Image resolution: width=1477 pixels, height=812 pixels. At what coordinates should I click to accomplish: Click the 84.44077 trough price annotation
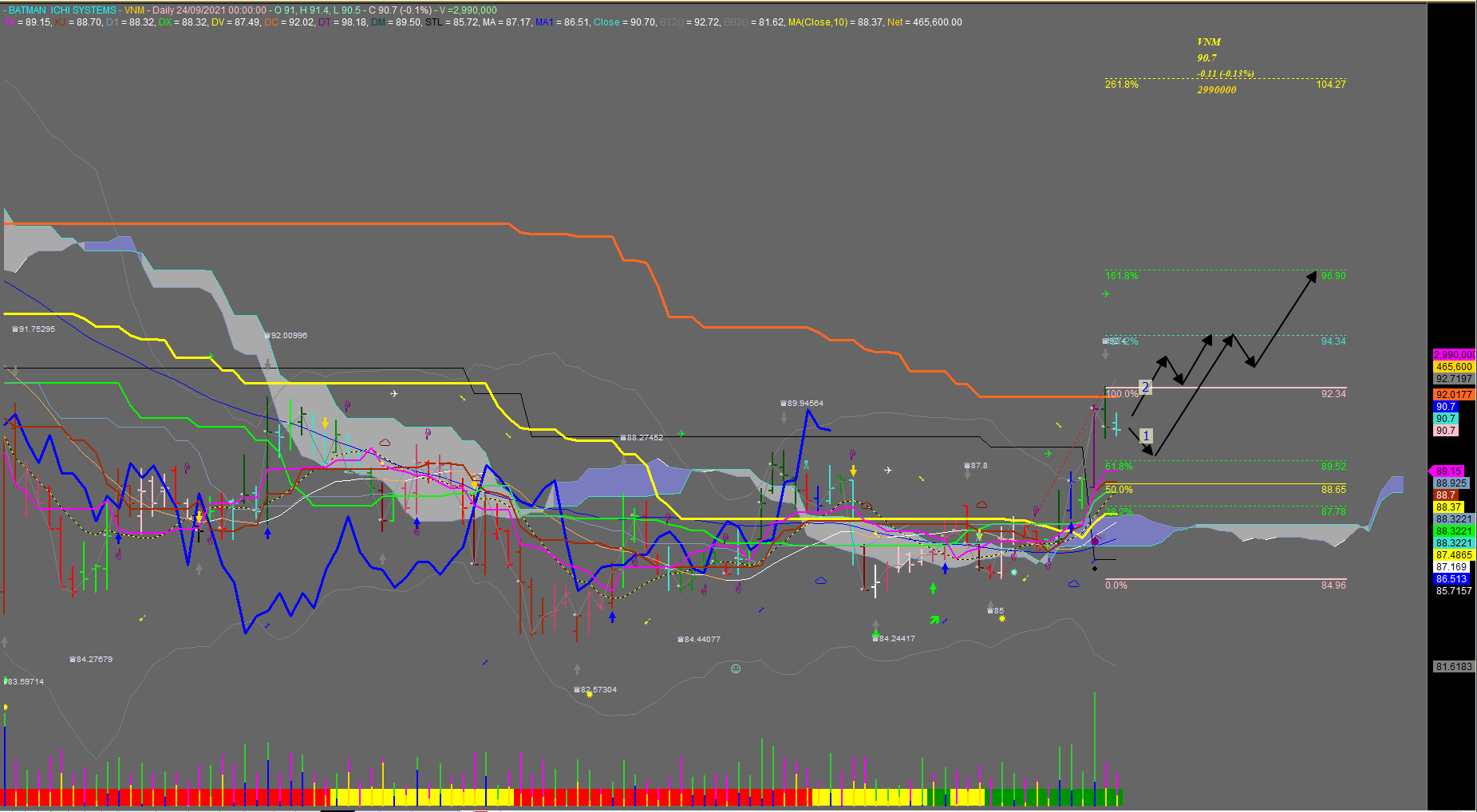[x=699, y=639]
